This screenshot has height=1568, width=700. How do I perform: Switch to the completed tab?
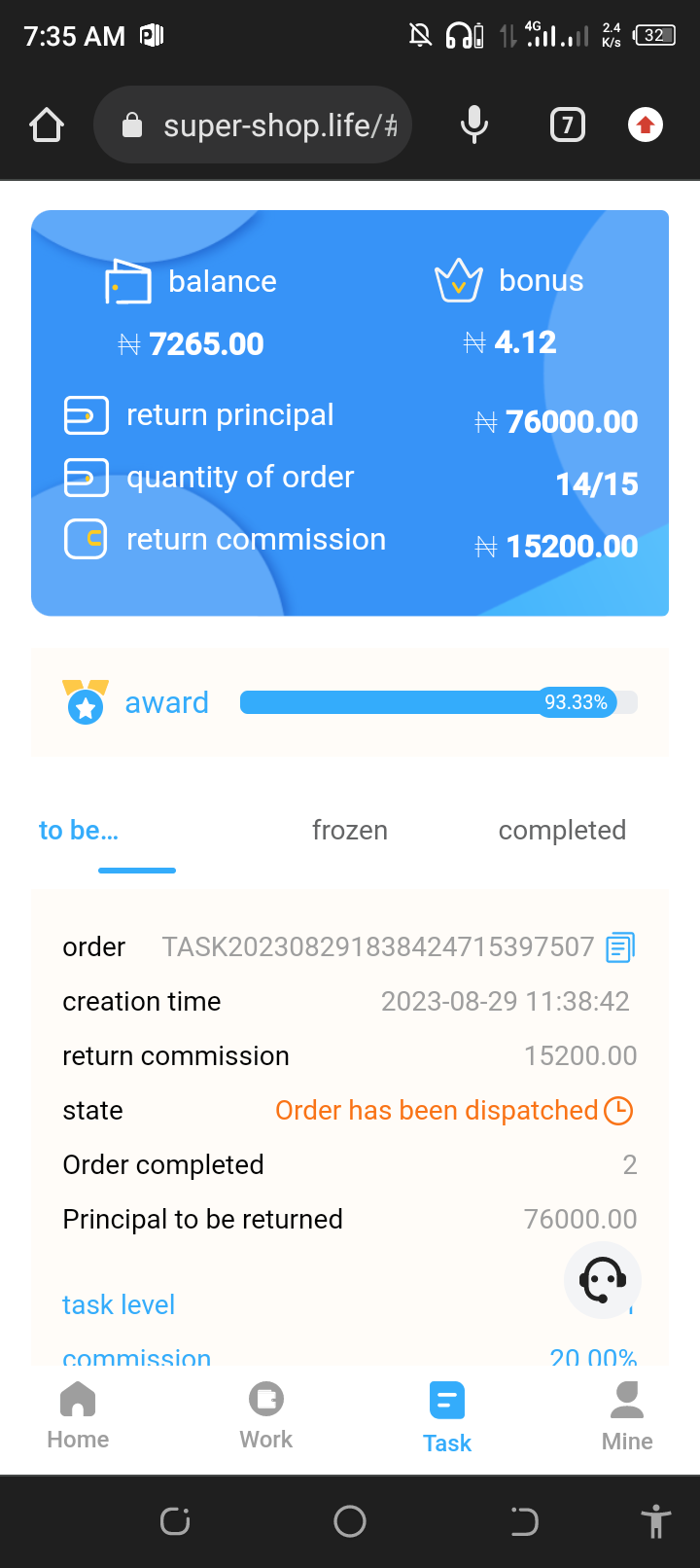pos(562,831)
